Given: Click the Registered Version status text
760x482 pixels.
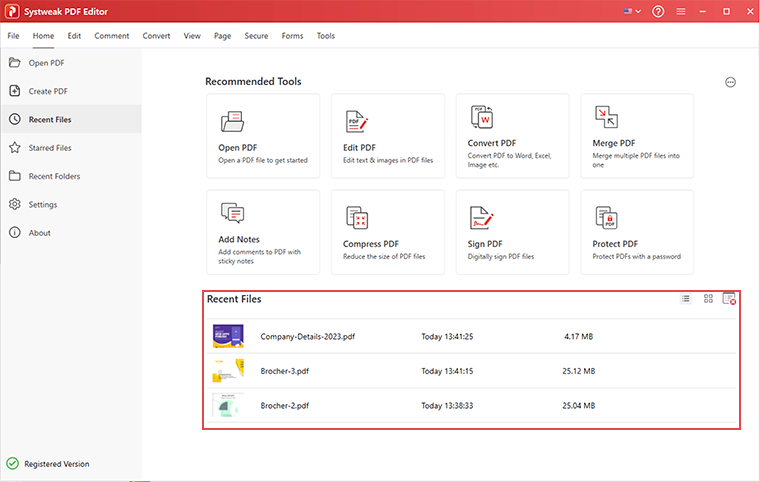Looking at the screenshot, I should point(57,464).
